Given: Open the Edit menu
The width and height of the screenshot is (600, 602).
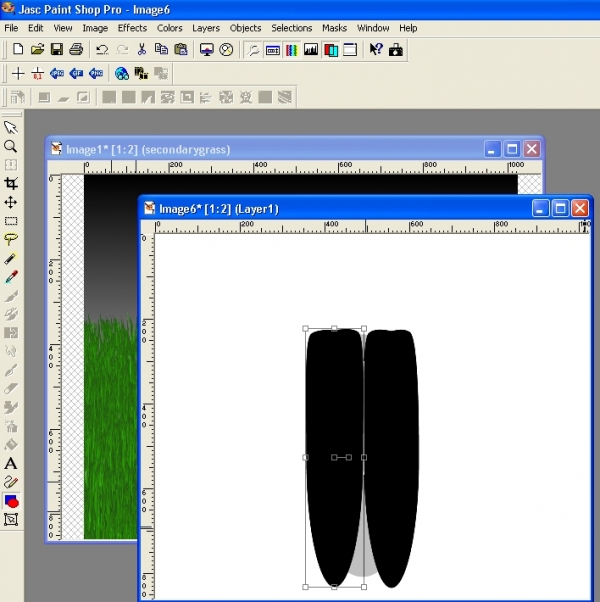Looking at the screenshot, I should pyautogui.click(x=36, y=28).
